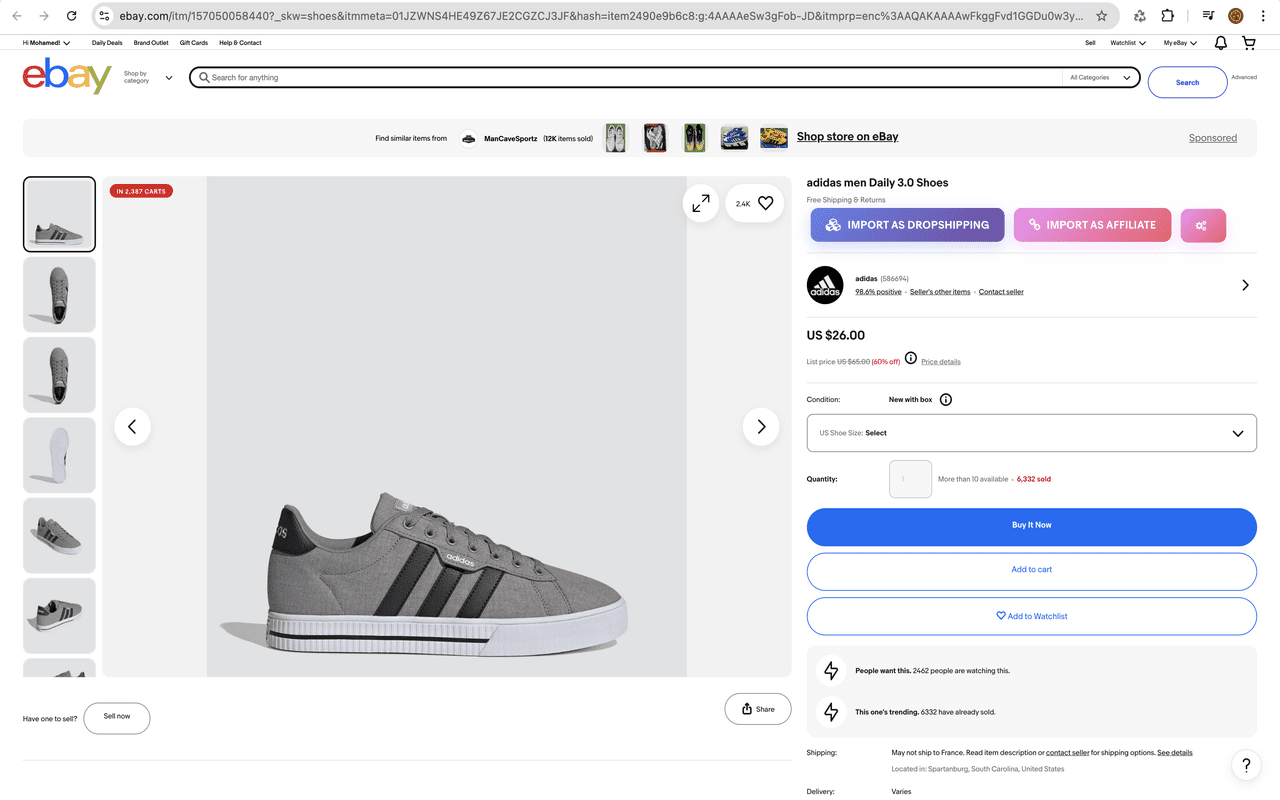
Task: Click the info icon beside New with box
Action: [945, 399]
